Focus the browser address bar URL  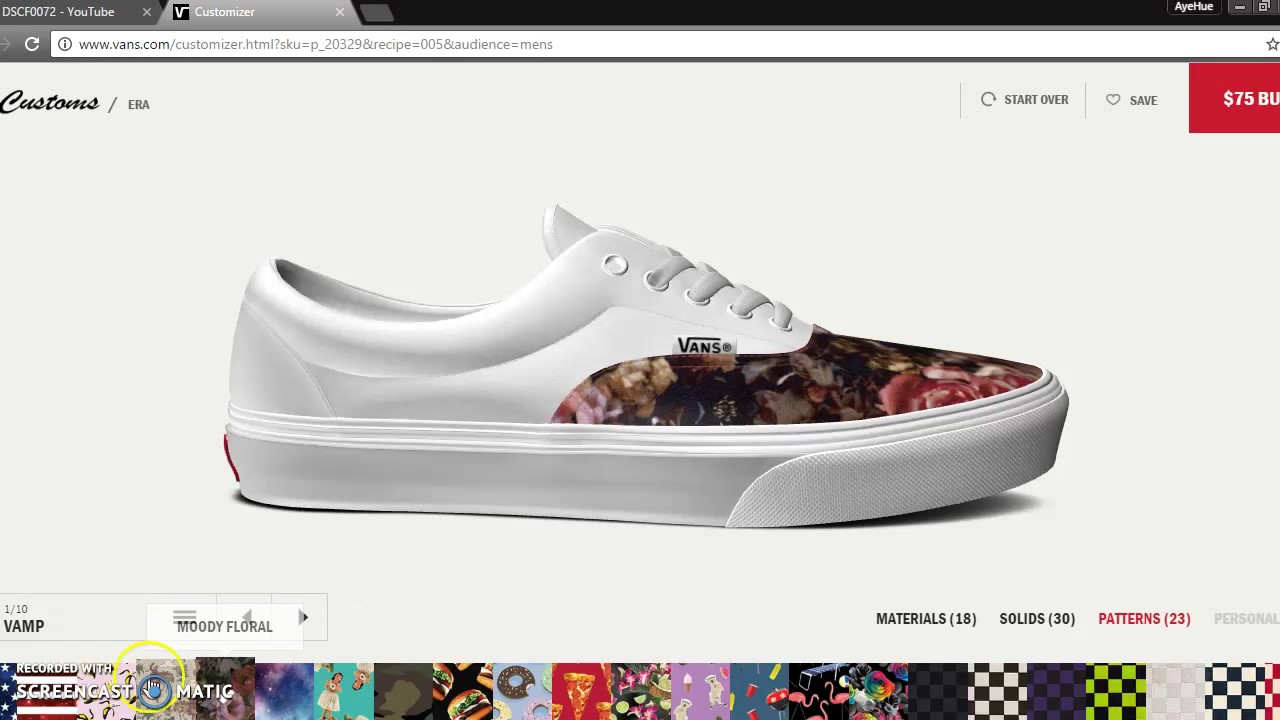316,44
